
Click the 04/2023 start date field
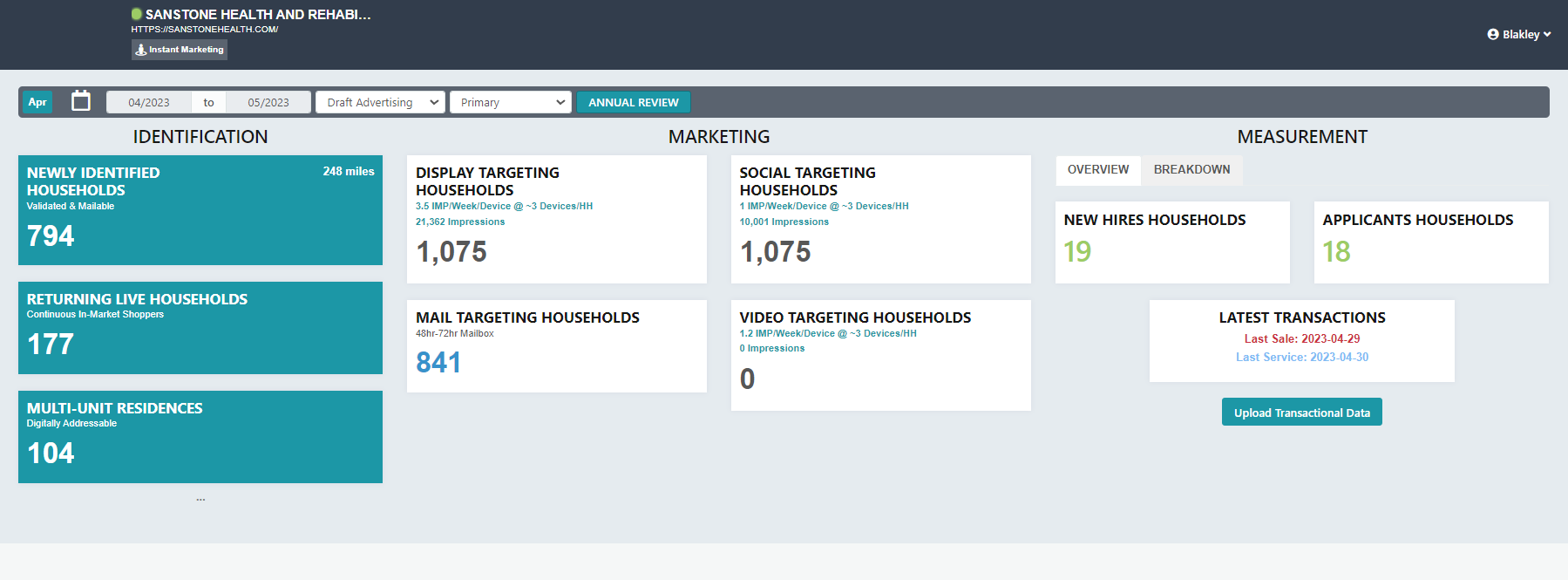pyautogui.click(x=149, y=102)
